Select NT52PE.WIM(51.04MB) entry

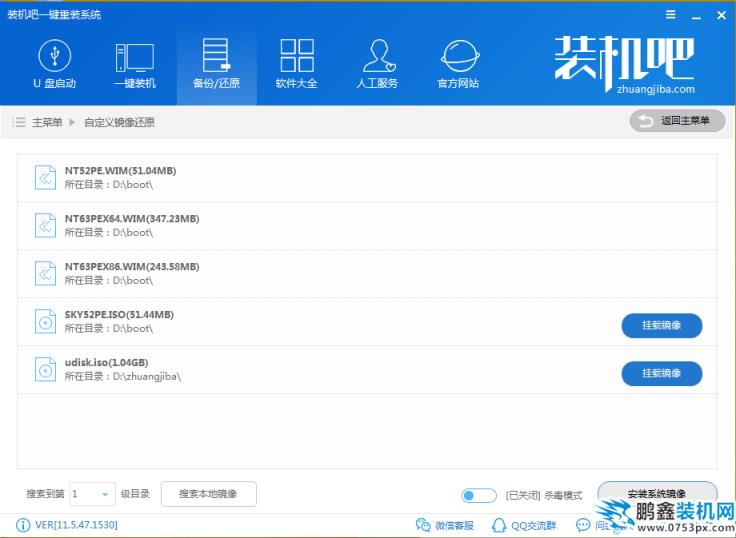[367, 178]
